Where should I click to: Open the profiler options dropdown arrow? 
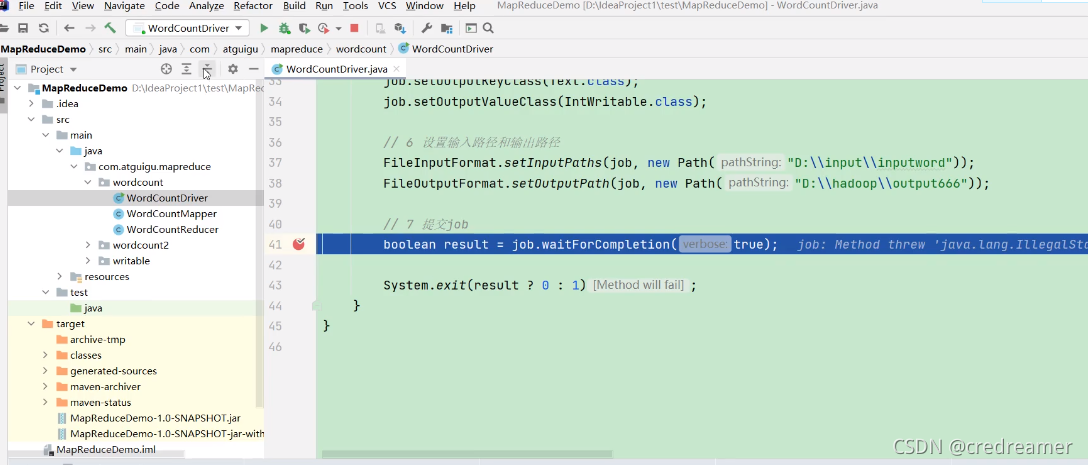pyautogui.click(x=339, y=28)
